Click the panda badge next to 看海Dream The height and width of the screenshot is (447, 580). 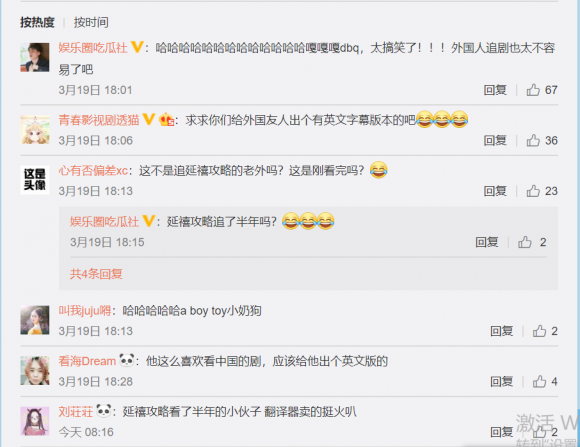[x=127, y=360]
